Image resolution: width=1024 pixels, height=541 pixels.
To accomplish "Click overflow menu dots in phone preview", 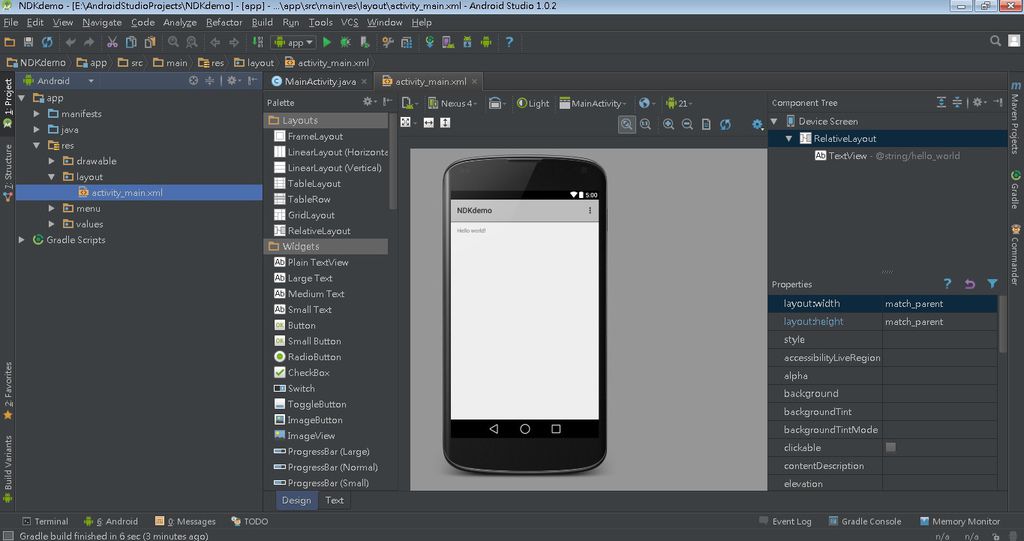I will click(590, 210).
